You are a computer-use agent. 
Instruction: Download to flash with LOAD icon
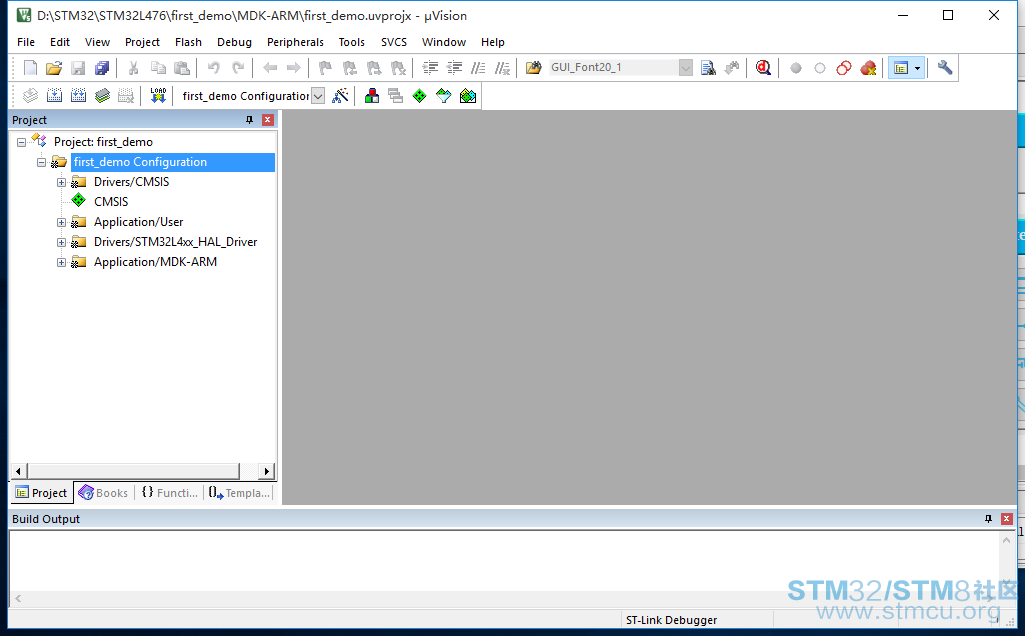158,95
